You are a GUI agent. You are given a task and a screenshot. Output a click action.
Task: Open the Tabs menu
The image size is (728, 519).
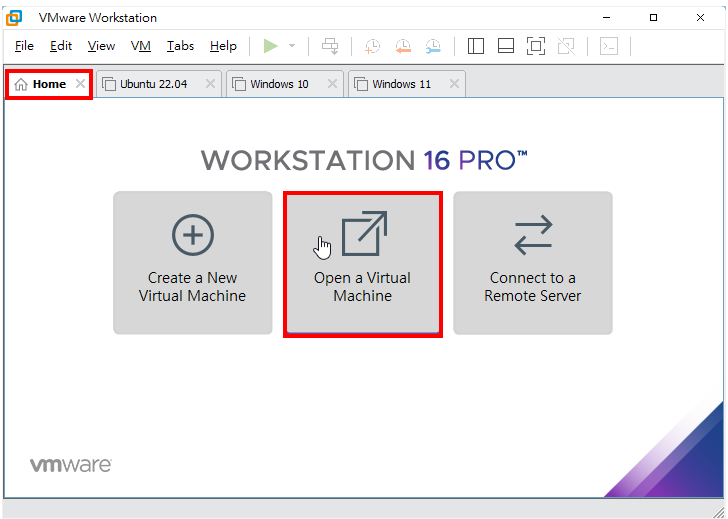tap(181, 46)
